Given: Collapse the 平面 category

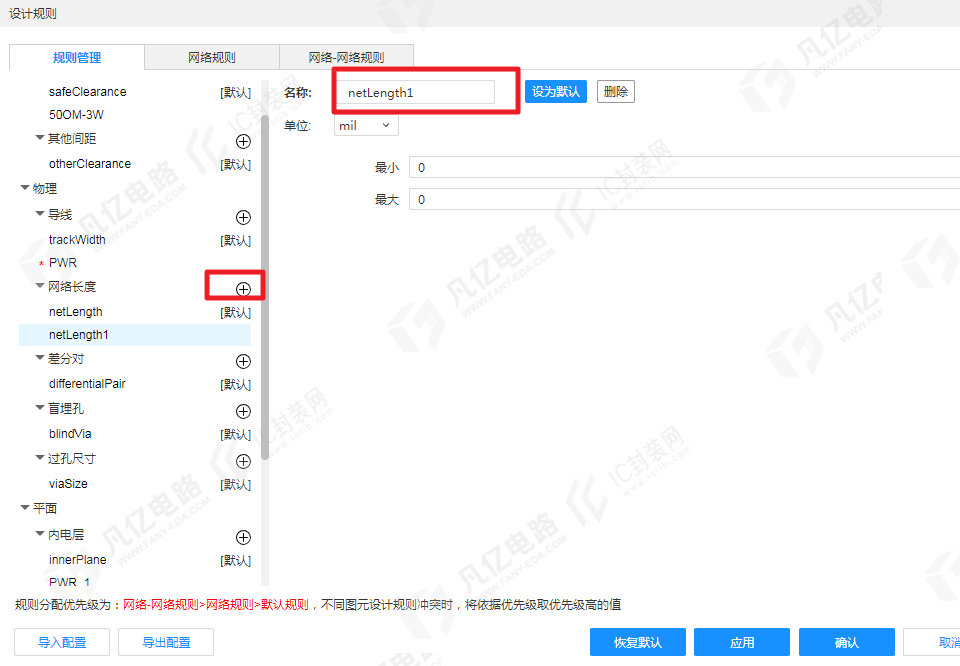Looking at the screenshot, I should point(25,507).
